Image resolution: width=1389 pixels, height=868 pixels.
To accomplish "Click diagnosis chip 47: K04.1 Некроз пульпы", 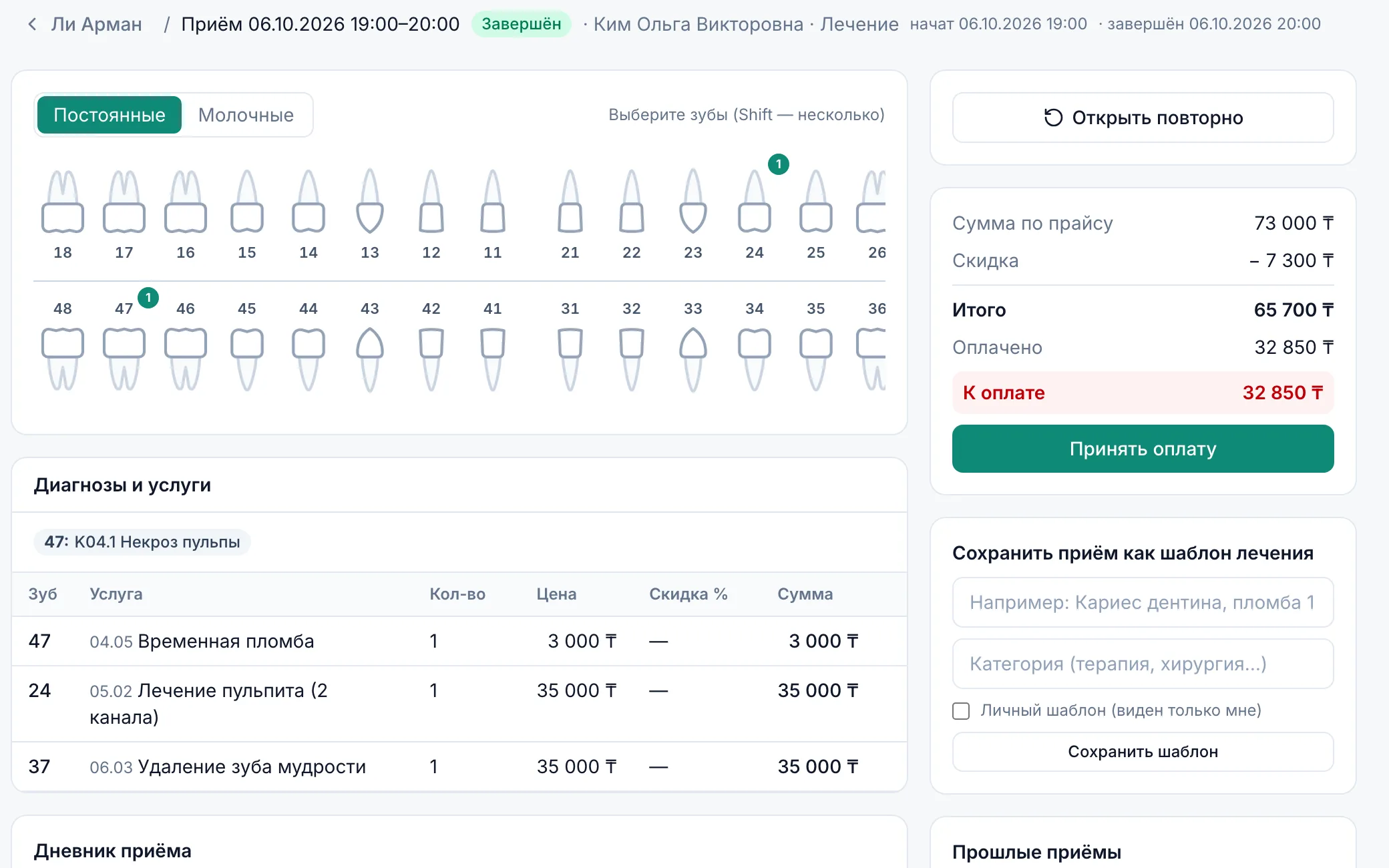I will point(142,541).
